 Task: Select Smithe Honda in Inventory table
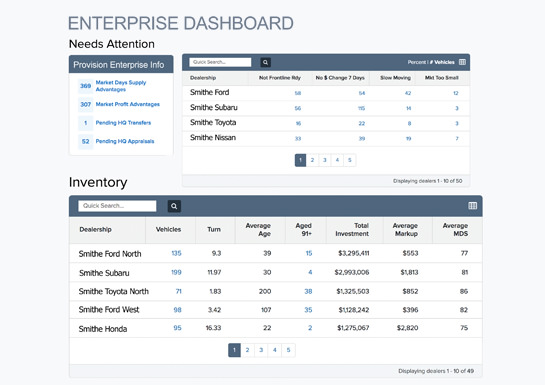coord(103,329)
